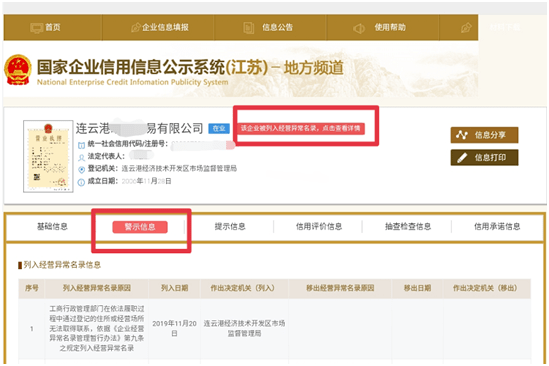
Task: Switch to the 信用承诺信息 tab
Action: click(497, 227)
